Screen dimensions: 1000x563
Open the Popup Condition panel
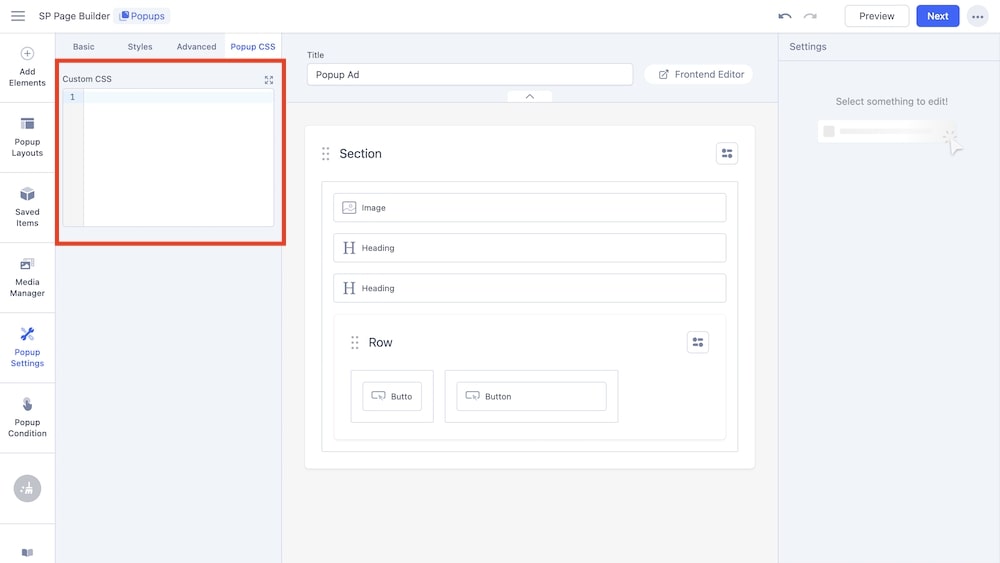click(x=27, y=417)
